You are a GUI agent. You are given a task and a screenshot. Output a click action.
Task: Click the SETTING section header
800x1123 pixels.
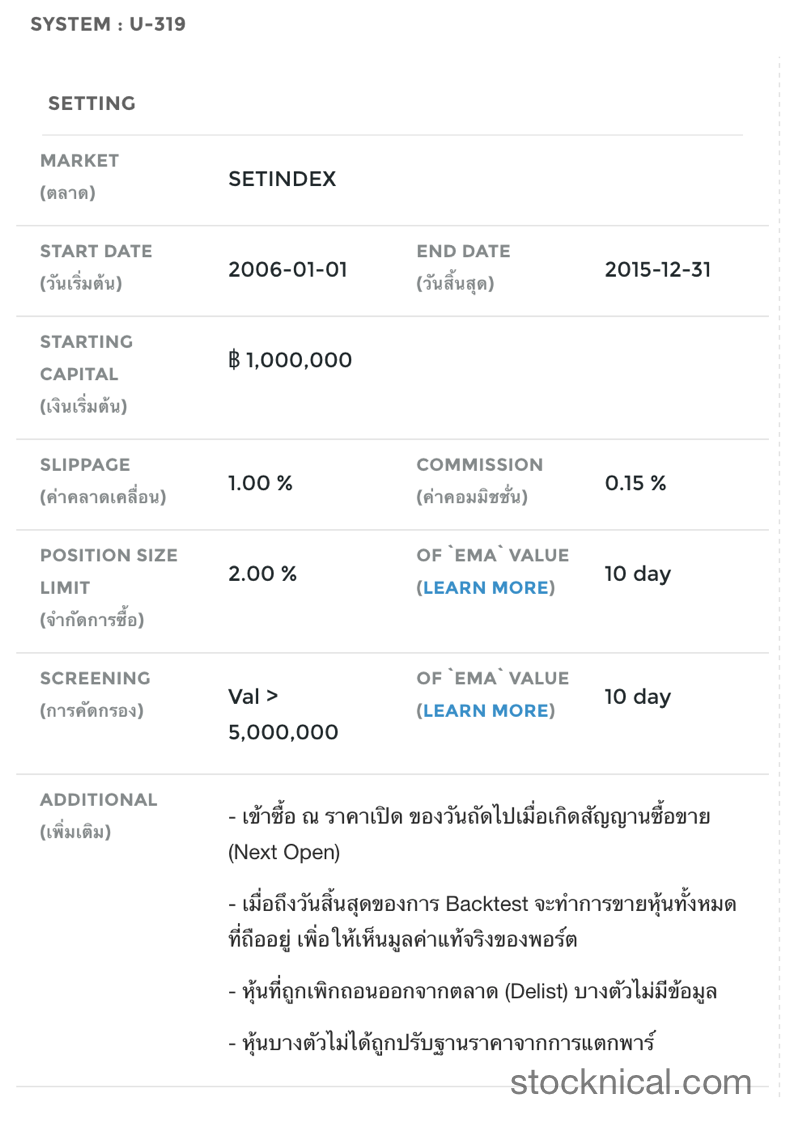pos(92,103)
